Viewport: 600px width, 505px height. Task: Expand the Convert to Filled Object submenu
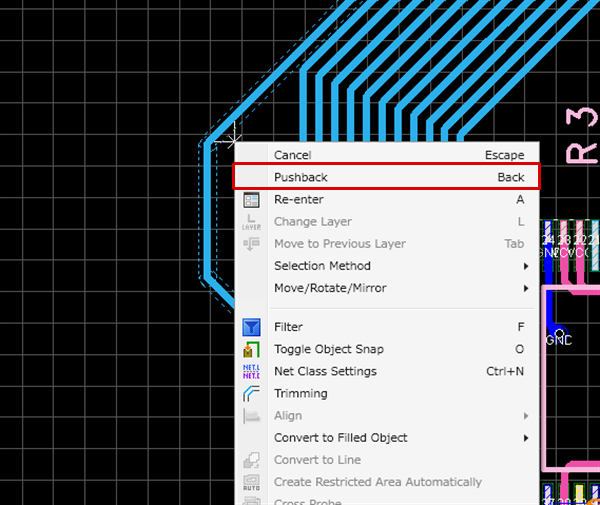pos(526,438)
